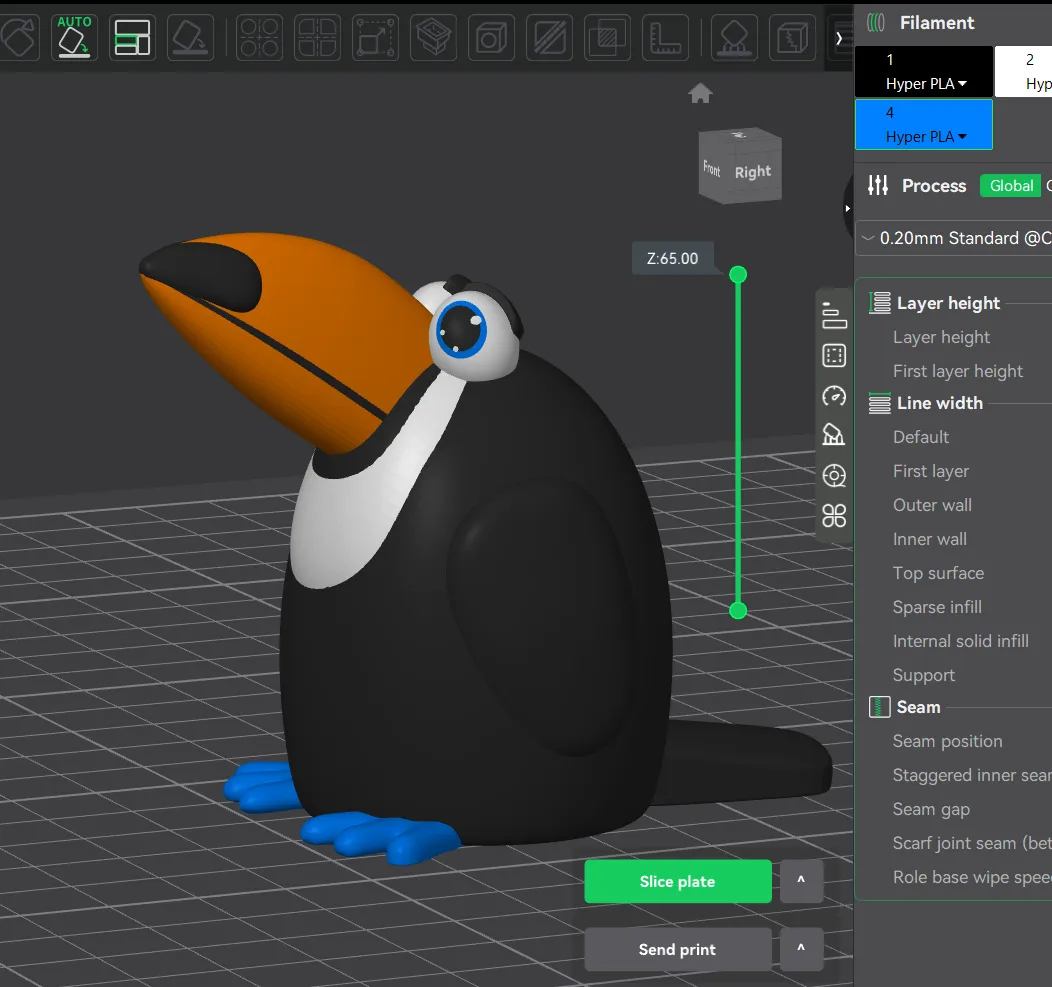Click the Arrange layout toolbar icon
This screenshot has height=987, width=1052.
pyautogui.click(x=132, y=37)
